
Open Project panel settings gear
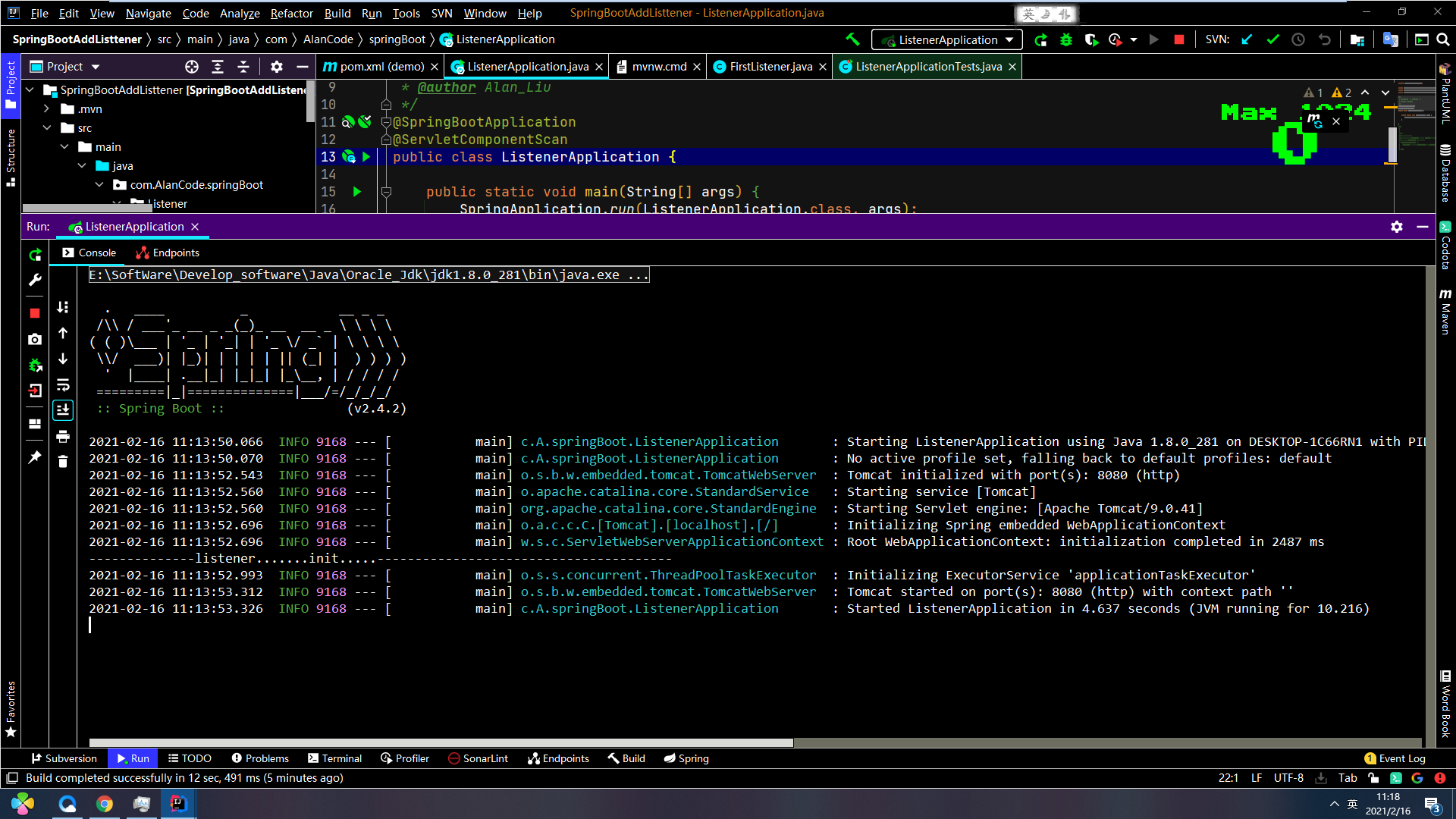[x=277, y=67]
